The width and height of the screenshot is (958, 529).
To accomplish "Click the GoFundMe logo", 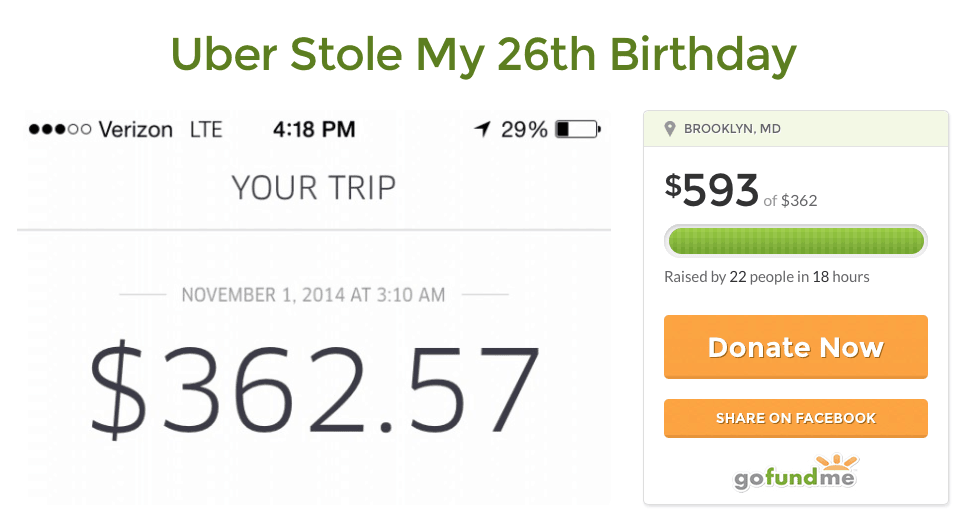I will tap(796, 472).
